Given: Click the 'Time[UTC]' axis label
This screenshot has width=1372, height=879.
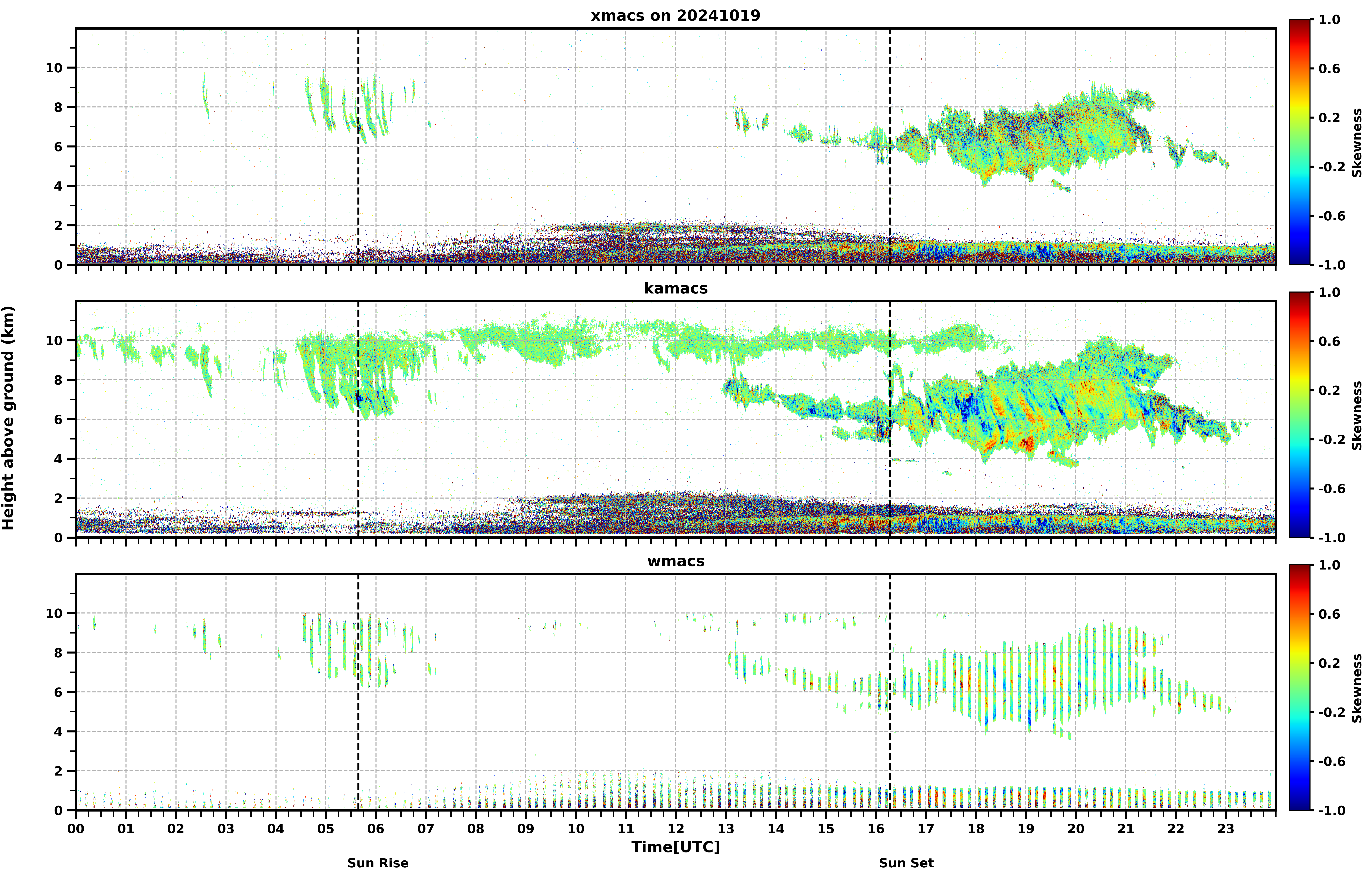Looking at the screenshot, I should pos(676,847).
